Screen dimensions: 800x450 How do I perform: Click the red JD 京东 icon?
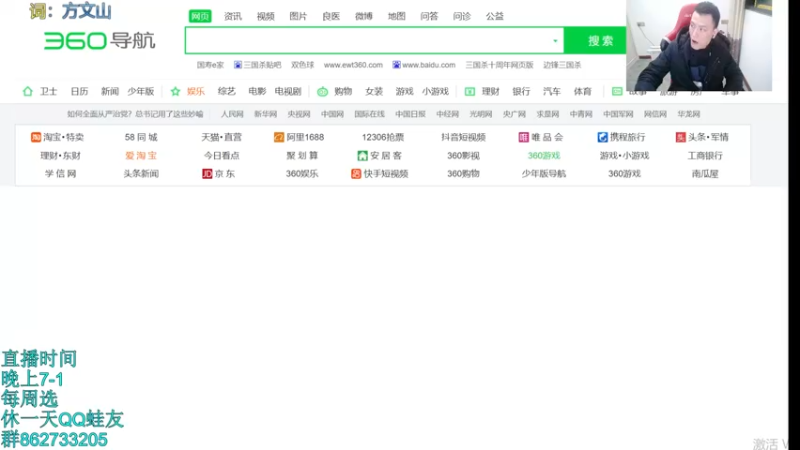tap(207, 174)
